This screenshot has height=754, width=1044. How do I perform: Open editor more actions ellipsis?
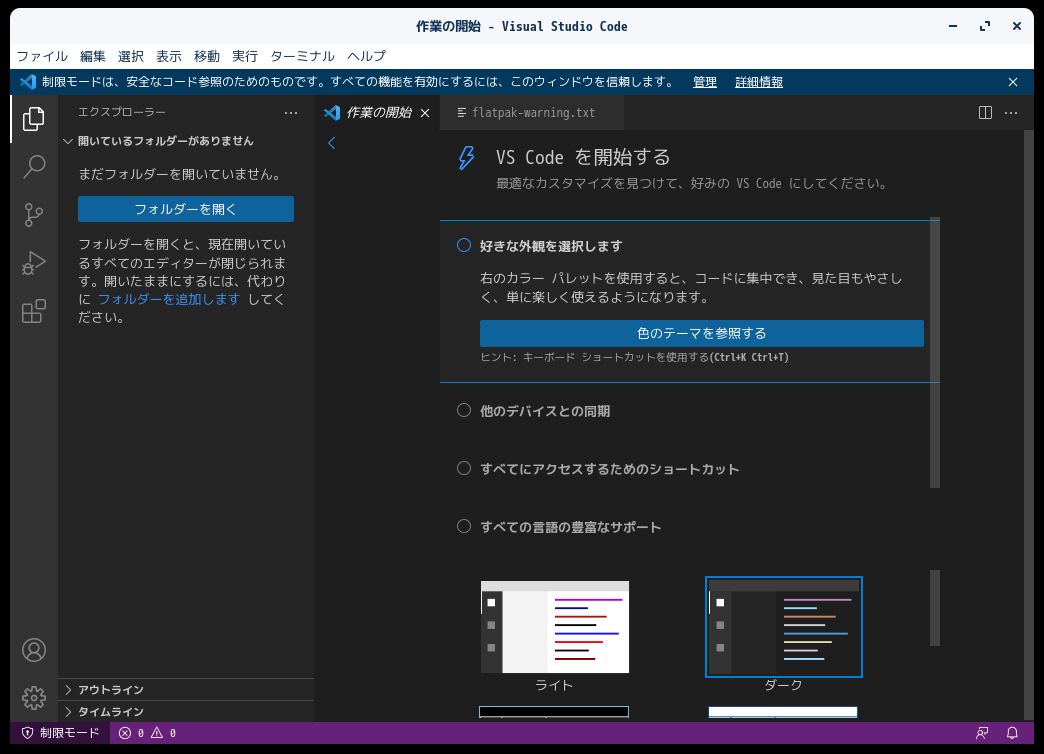click(1011, 113)
